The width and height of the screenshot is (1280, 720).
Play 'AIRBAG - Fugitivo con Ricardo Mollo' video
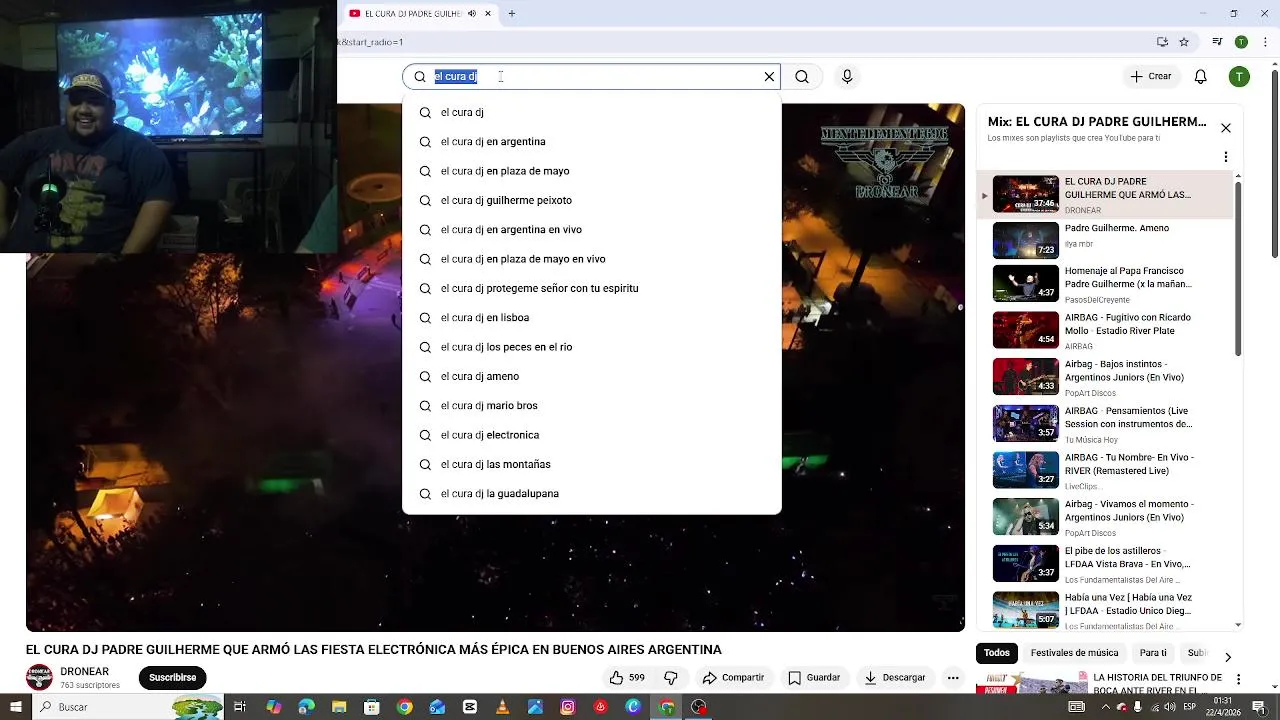click(x=1105, y=331)
